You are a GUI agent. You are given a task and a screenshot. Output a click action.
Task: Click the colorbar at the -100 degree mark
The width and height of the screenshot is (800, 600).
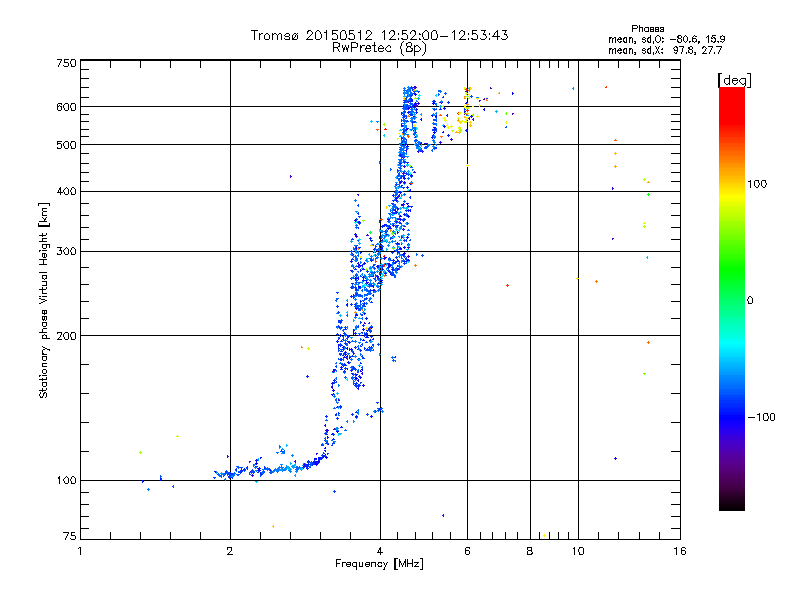click(x=732, y=417)
